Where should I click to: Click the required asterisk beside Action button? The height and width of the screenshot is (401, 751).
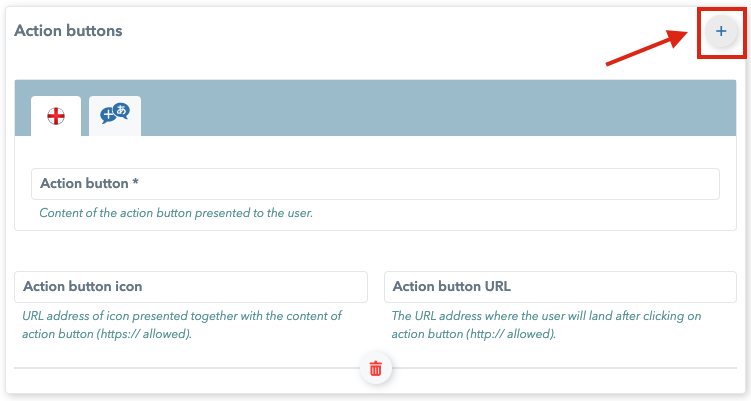tap(136, 182)
